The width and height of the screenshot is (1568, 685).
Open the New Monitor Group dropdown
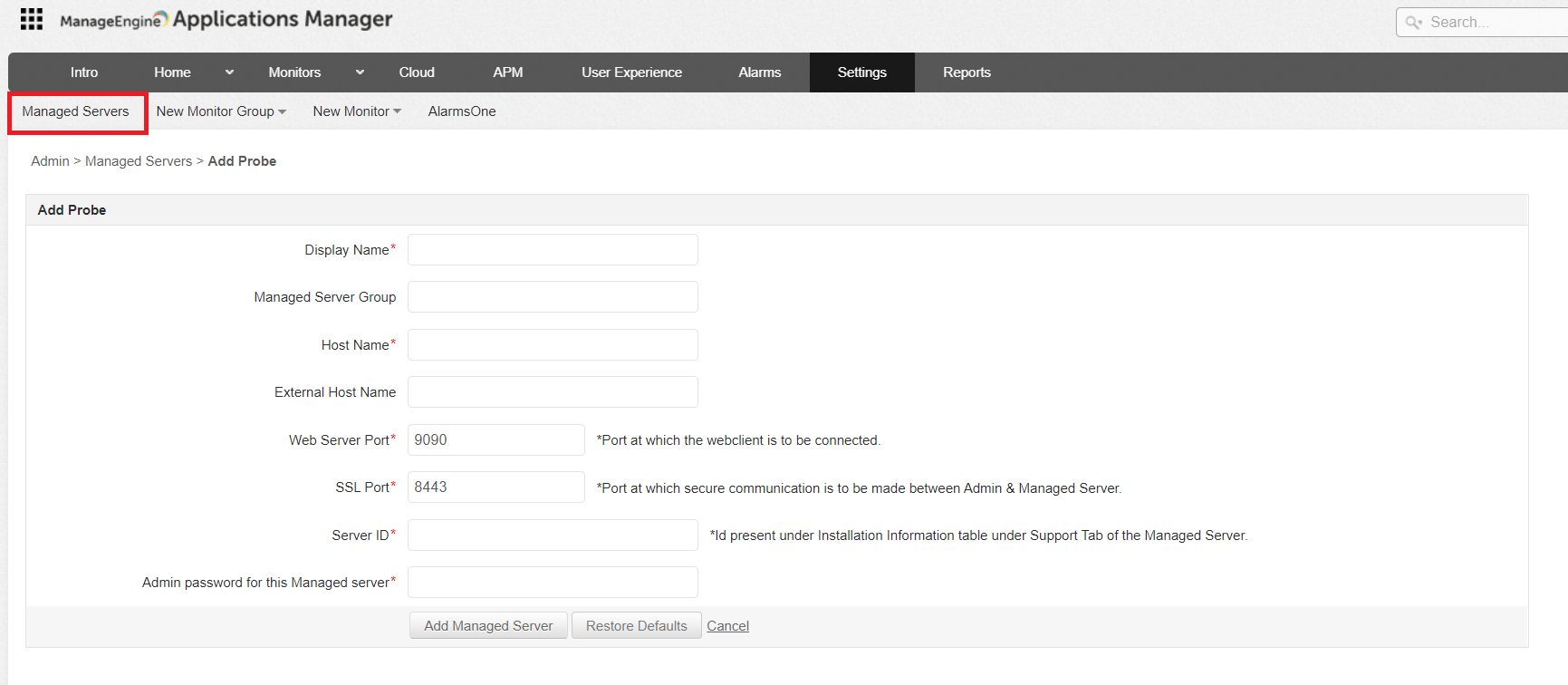[x=220, y=111]
